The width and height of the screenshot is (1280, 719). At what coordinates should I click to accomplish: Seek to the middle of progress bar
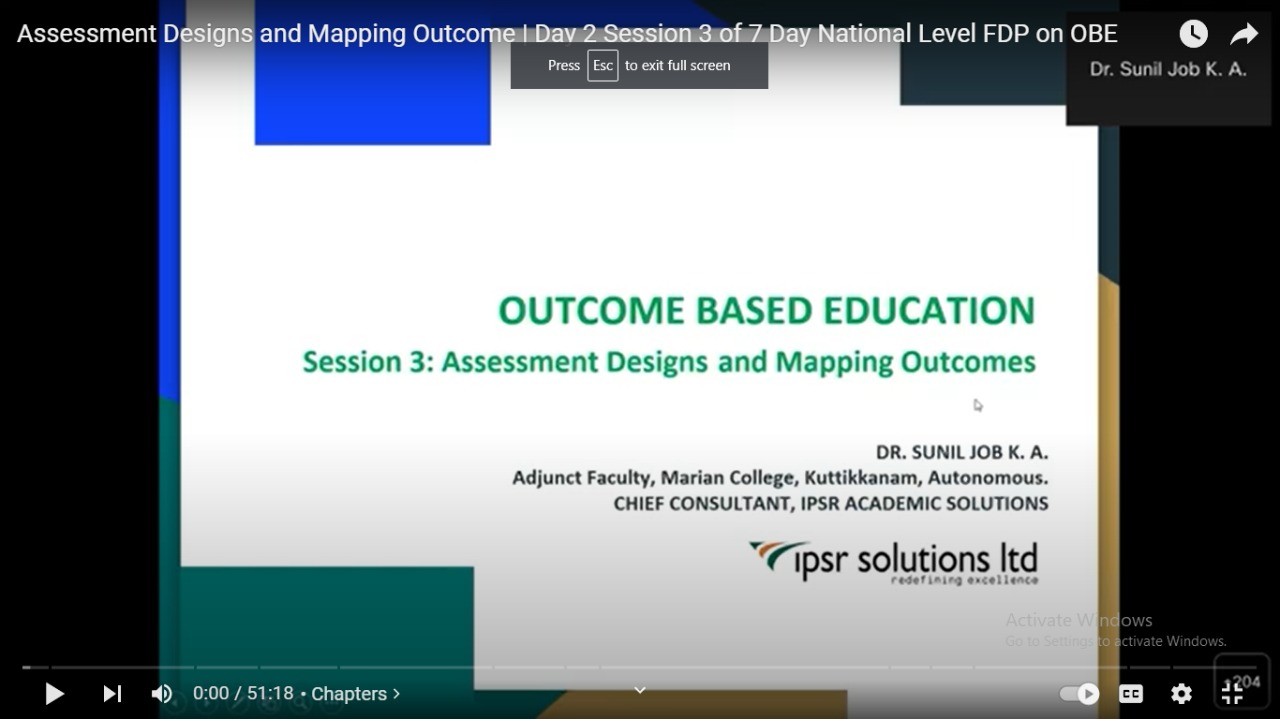640,667
